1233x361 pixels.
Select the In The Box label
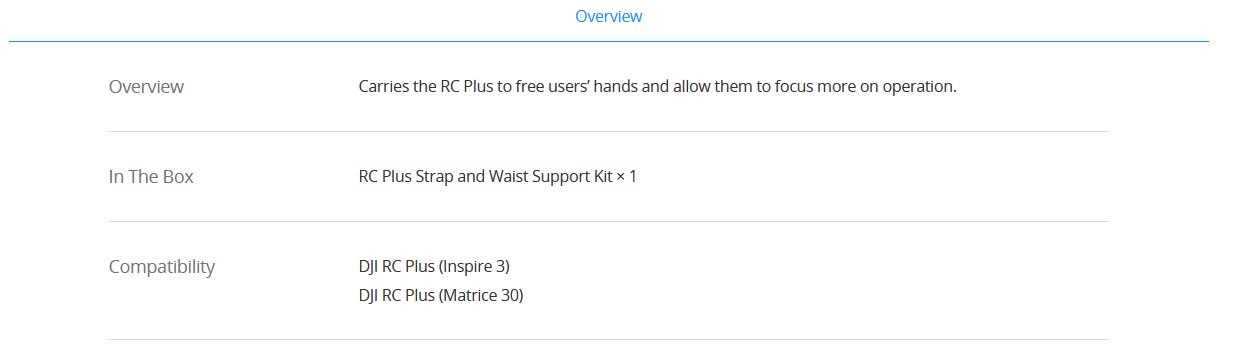[151, 176]
